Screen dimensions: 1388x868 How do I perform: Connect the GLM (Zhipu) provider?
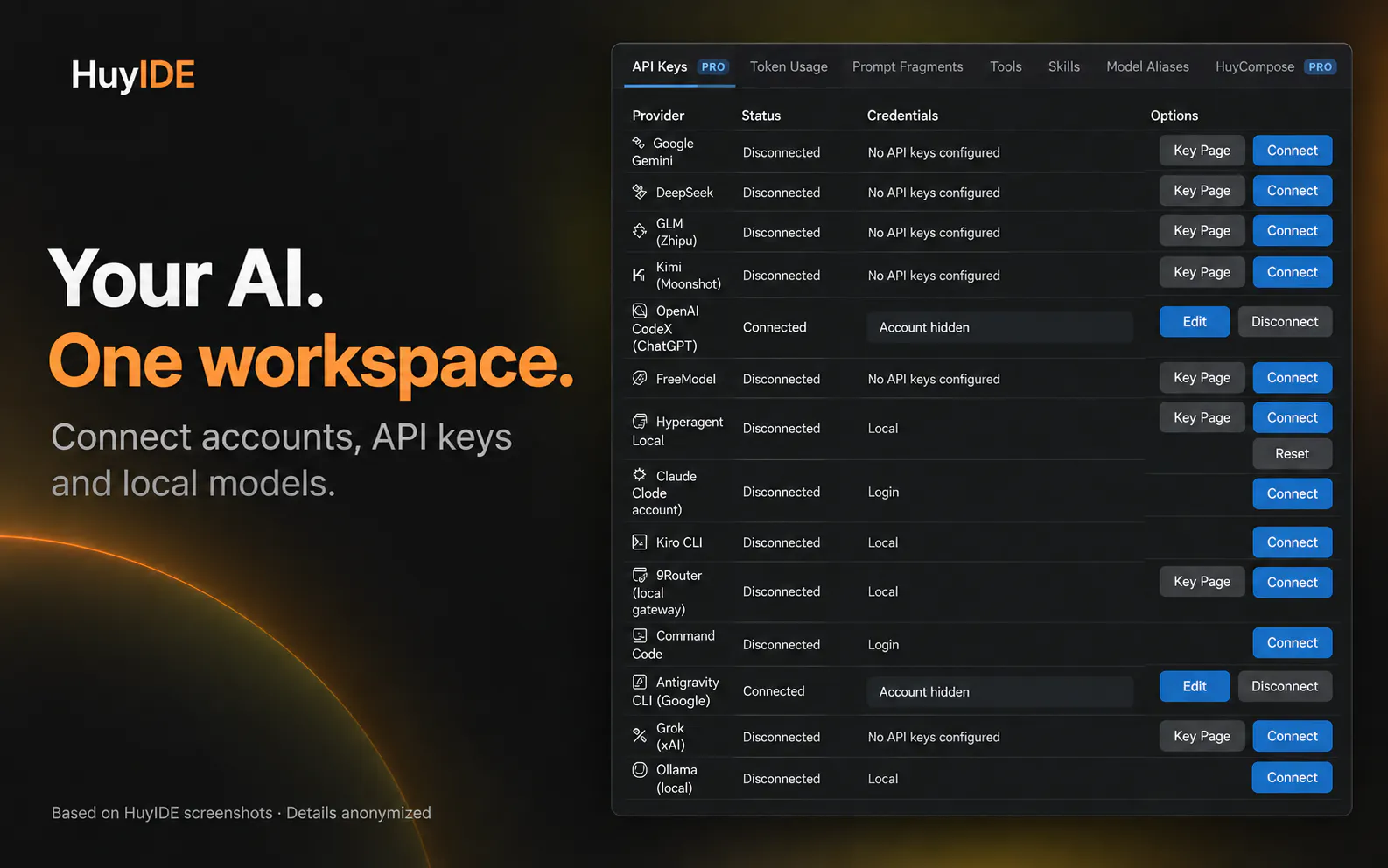point(1292,231)
